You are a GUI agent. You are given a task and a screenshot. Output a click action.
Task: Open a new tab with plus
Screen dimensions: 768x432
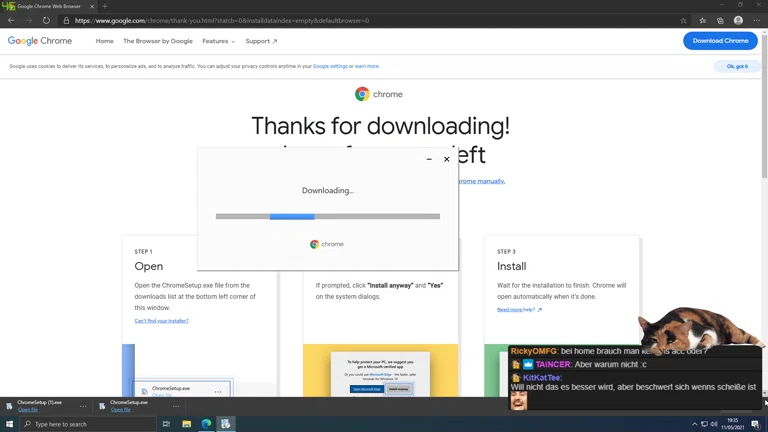(x=105, y=6)
